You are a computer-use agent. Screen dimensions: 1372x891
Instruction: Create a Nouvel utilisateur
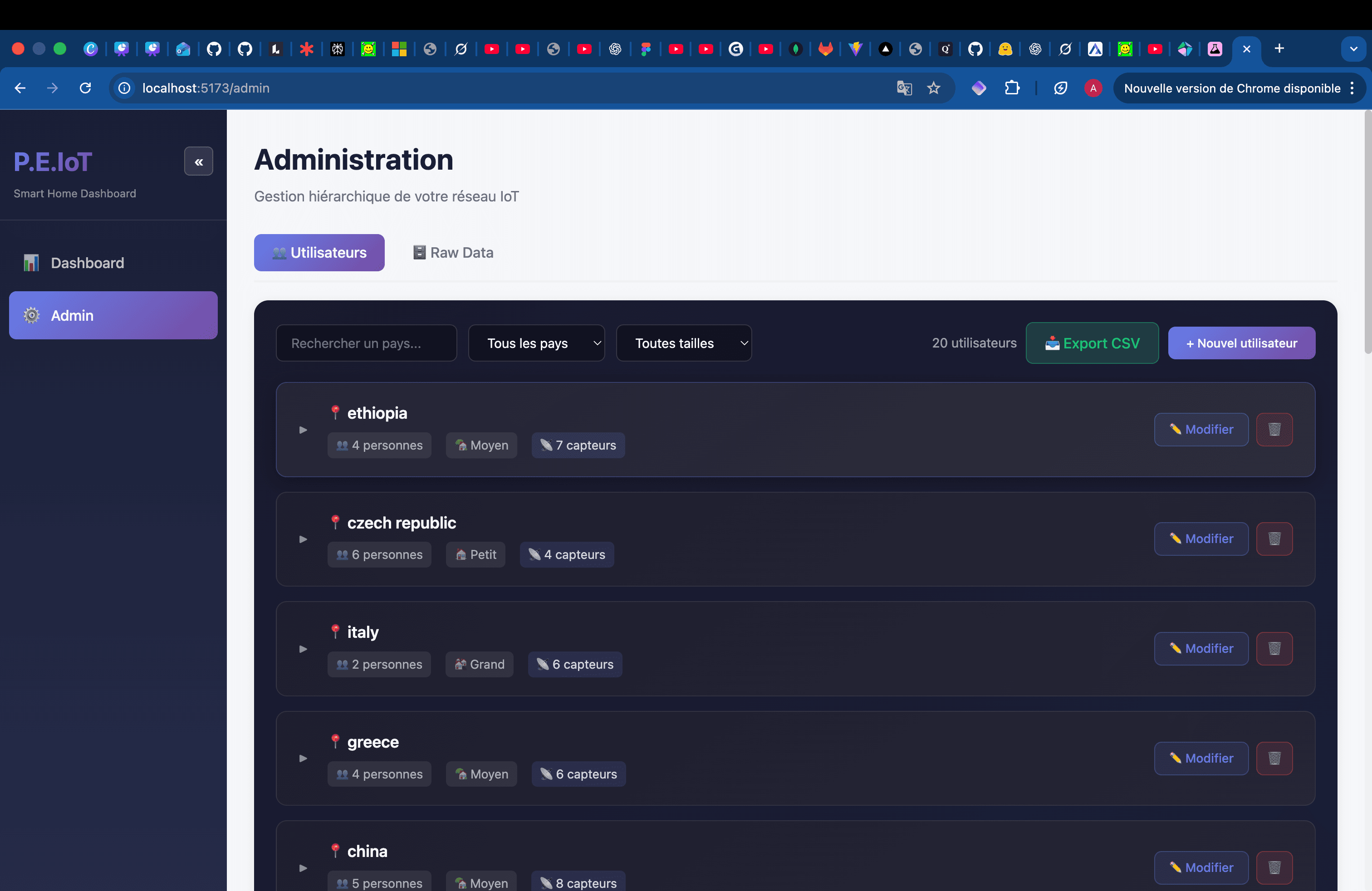1241,343
